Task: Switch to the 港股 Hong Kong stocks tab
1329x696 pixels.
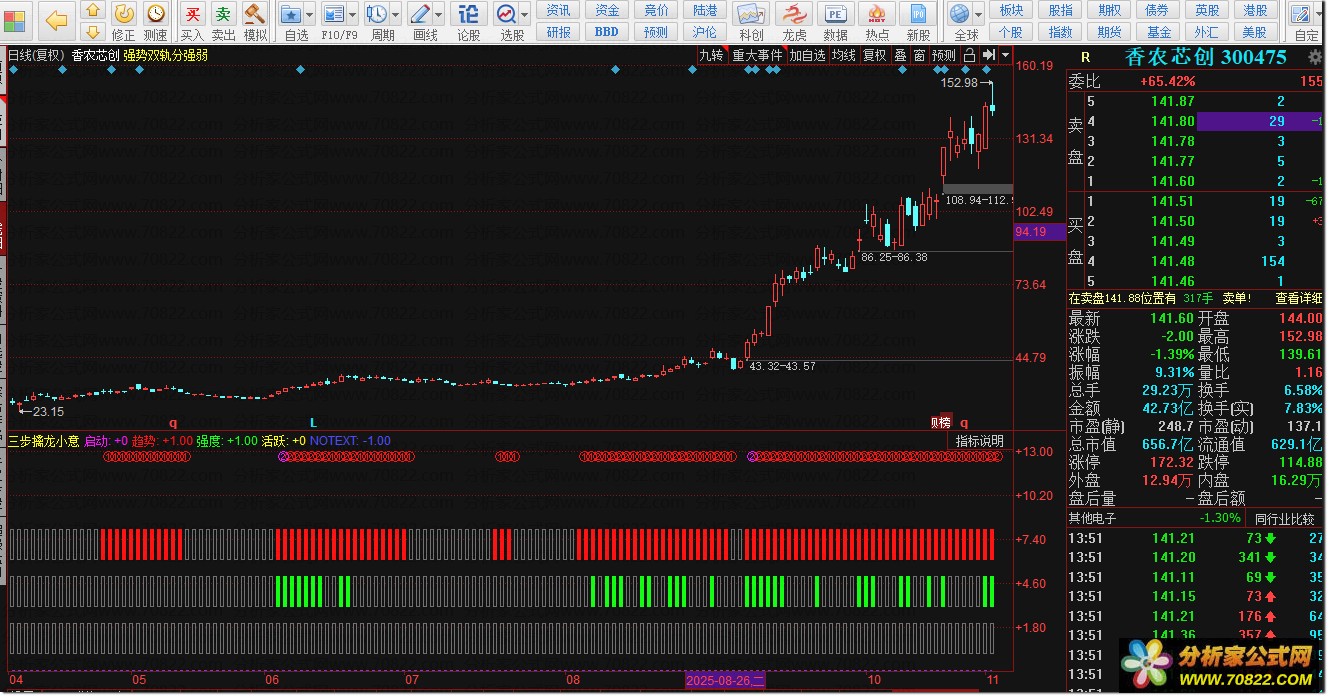Action: click(1255, 10)
